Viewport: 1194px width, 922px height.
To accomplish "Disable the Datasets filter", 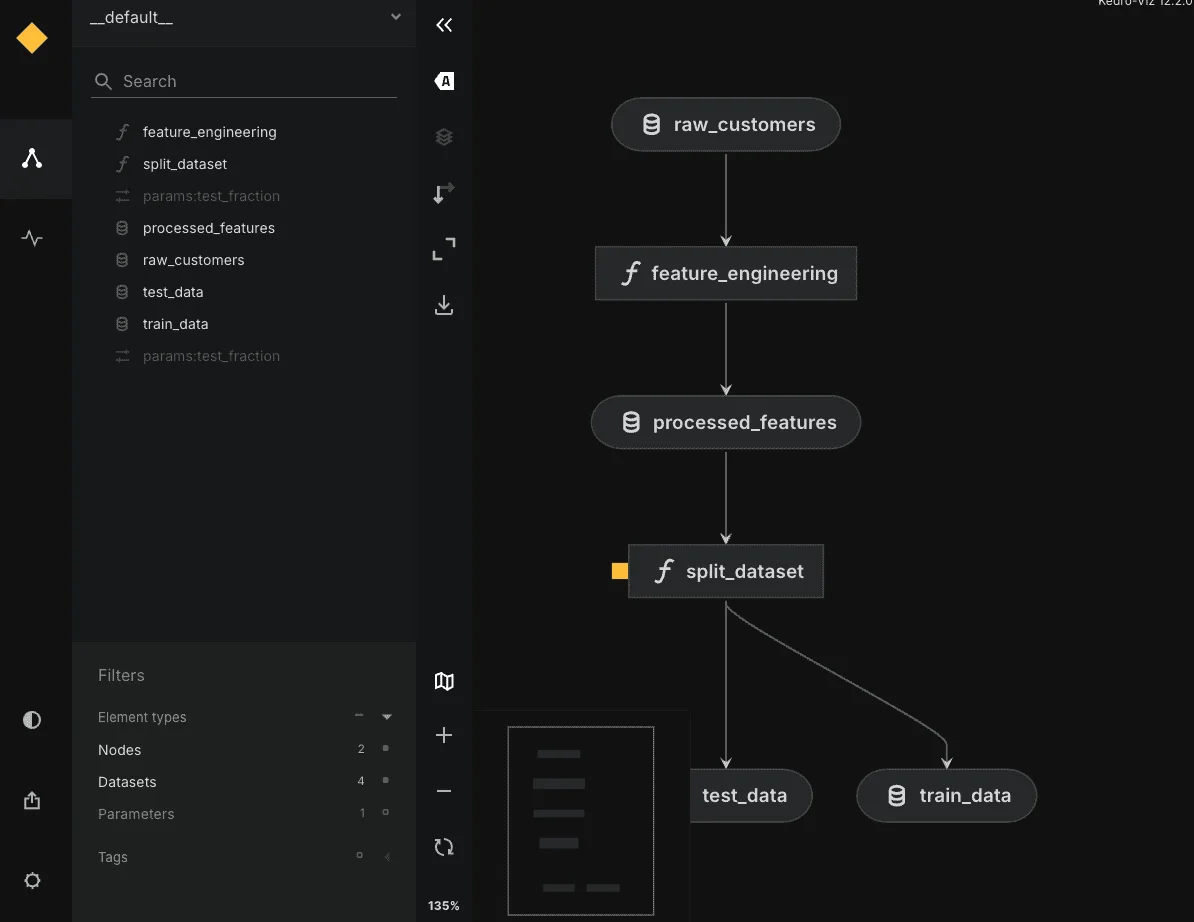I will pos(385,781).
